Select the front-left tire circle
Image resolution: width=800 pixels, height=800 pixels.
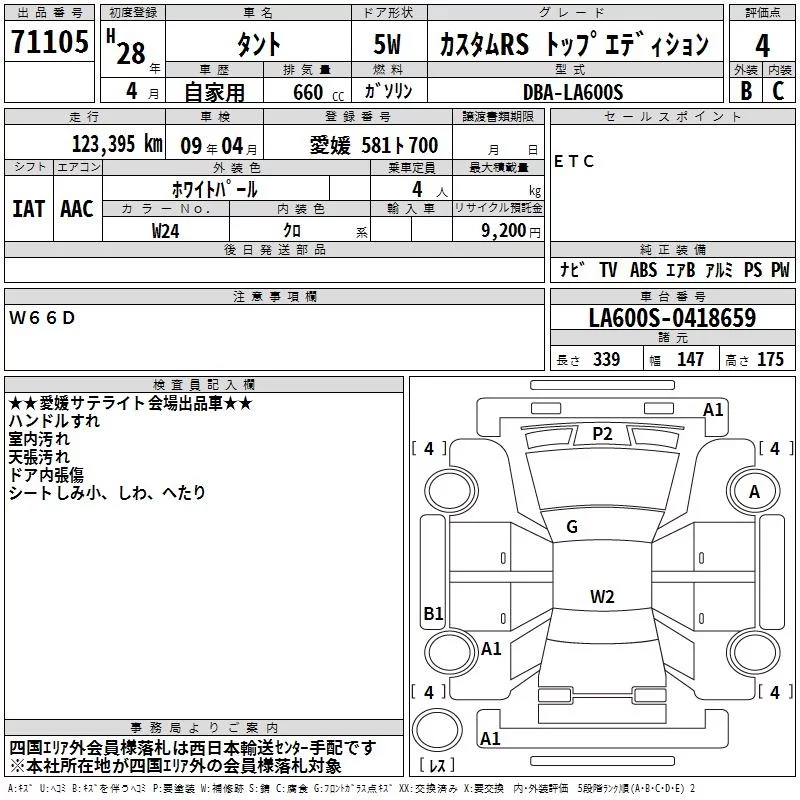pos(451,491)
